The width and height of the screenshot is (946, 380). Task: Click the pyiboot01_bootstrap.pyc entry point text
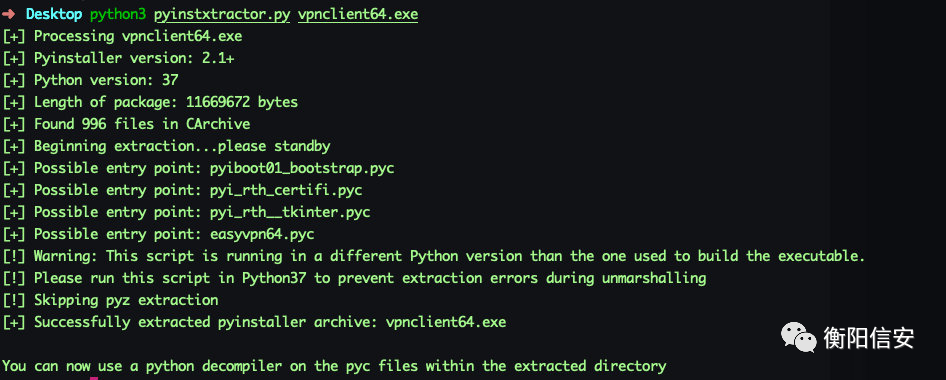(302, 168)
